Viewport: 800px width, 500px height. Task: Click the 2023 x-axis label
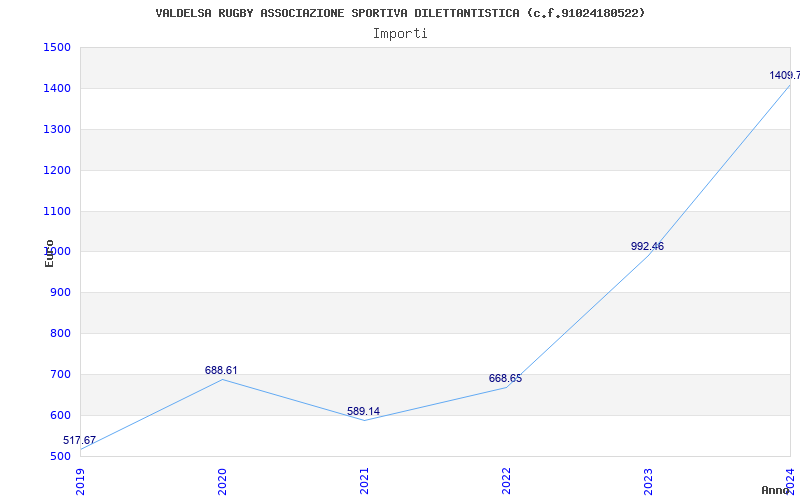648,481
